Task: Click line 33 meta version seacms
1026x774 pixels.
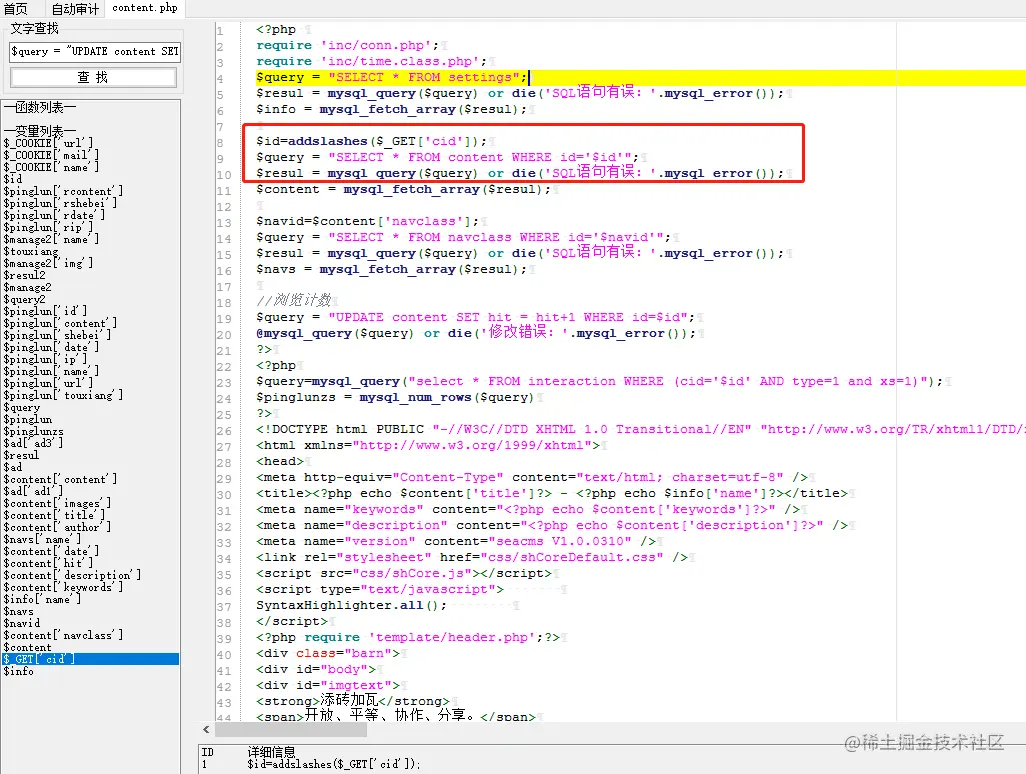Action: point(455,542)
